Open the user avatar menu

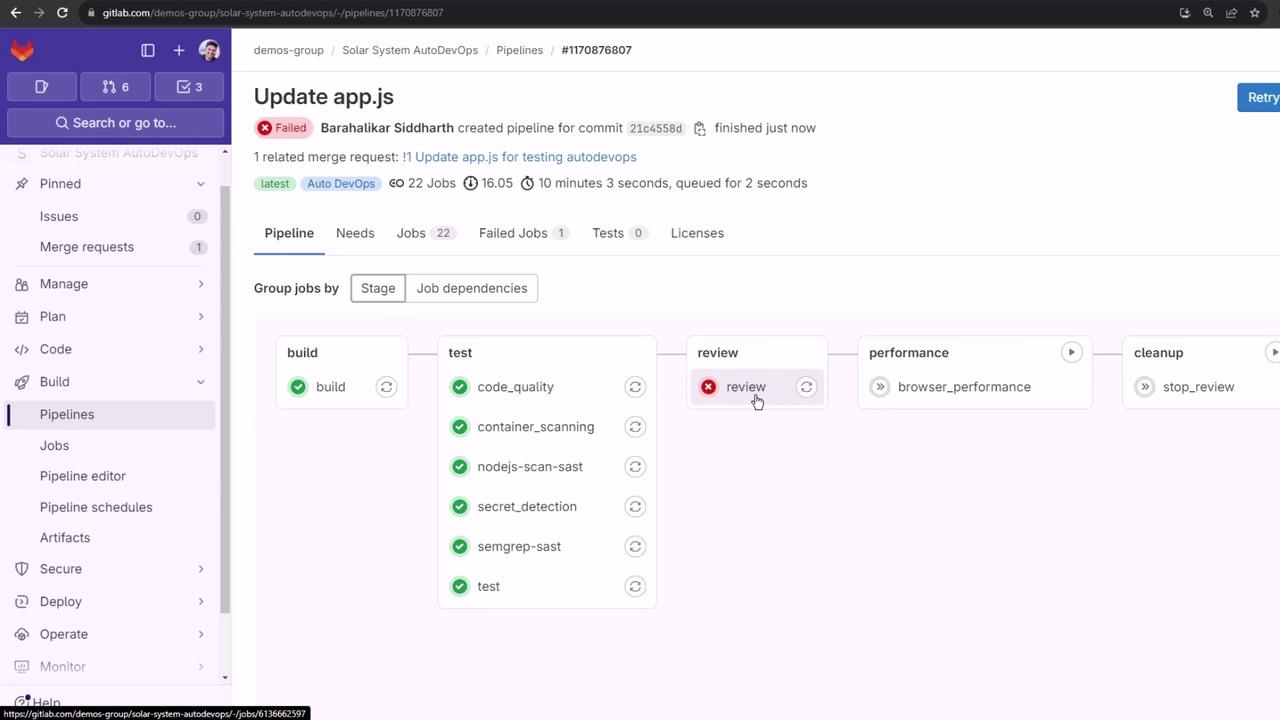[x=209, y=50]
